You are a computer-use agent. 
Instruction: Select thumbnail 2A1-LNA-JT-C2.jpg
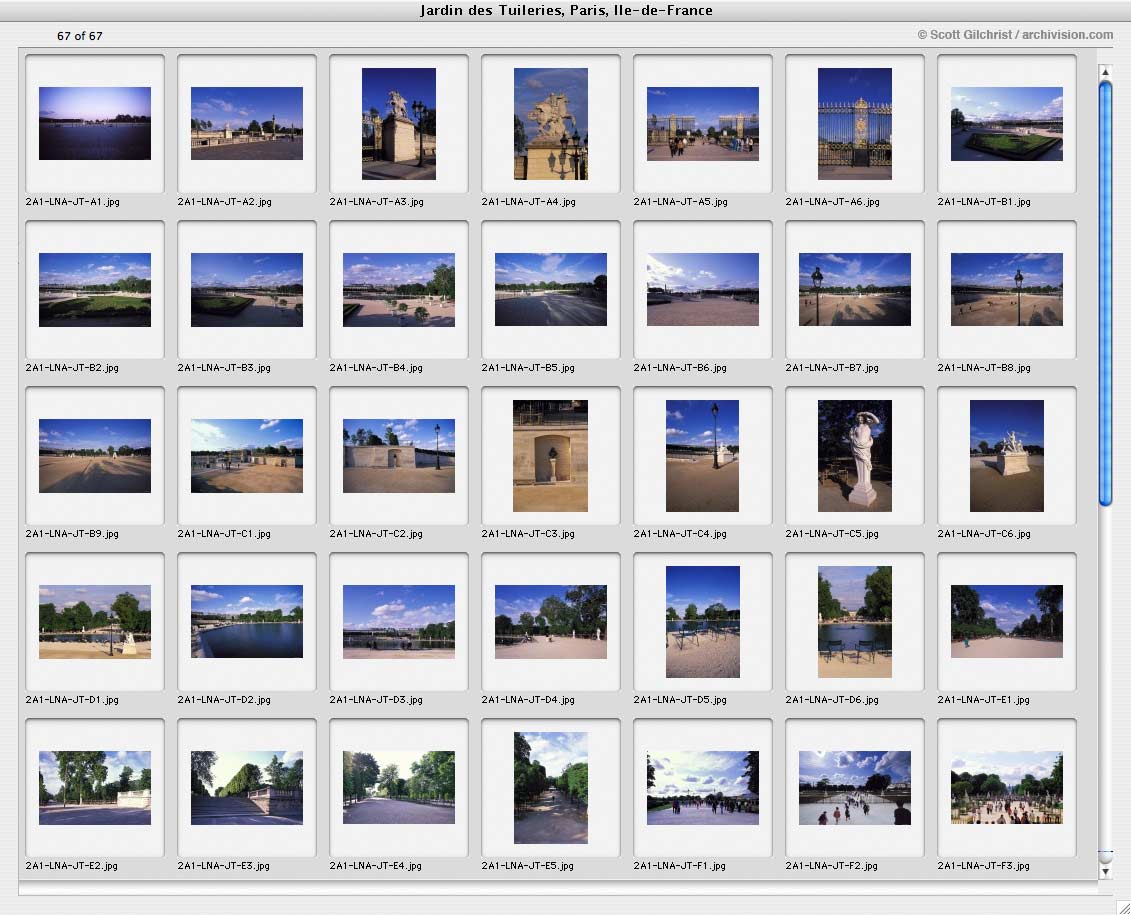pyautogui.click(x=399, y=456)
